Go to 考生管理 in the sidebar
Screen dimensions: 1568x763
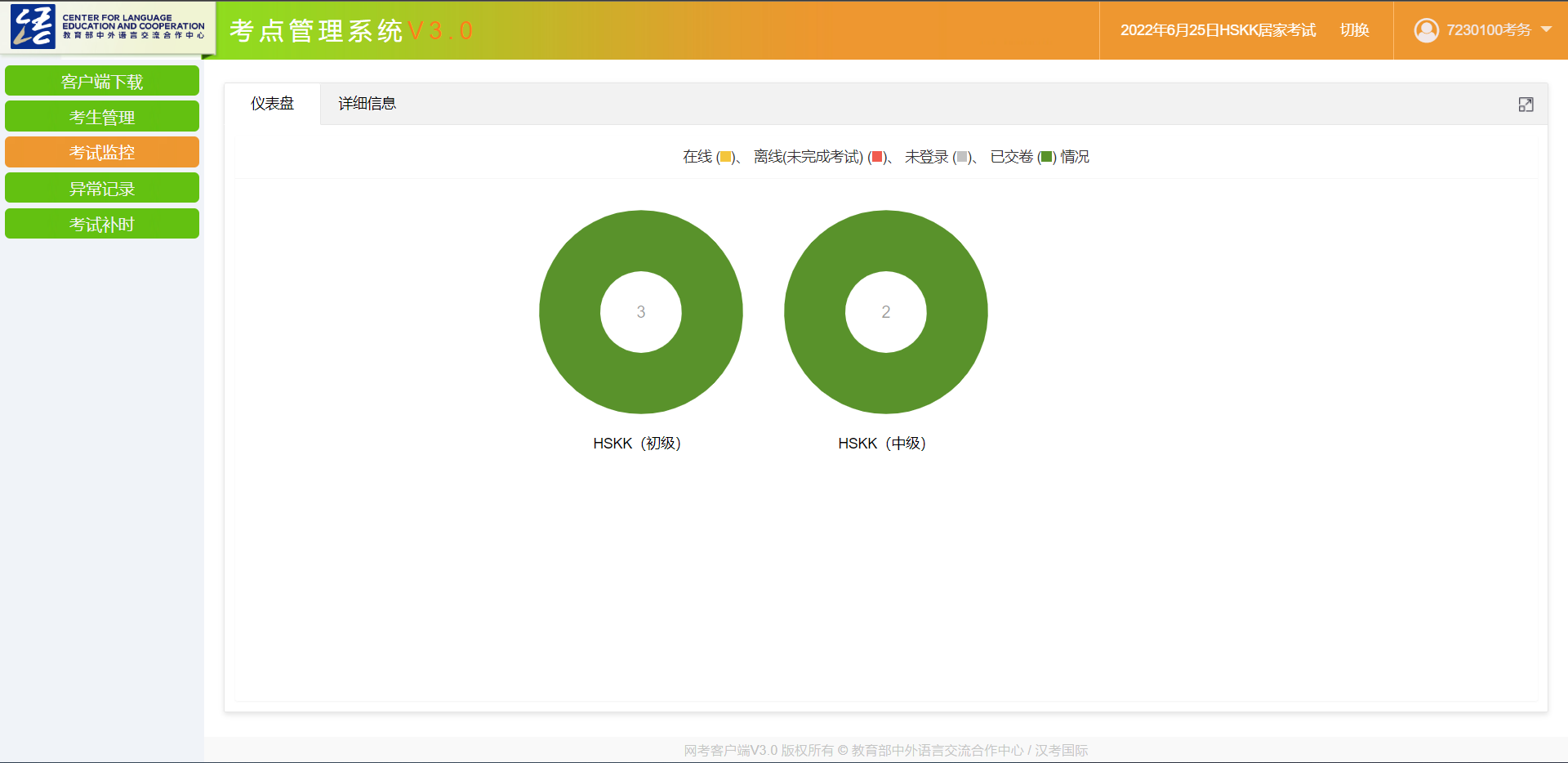102,117
